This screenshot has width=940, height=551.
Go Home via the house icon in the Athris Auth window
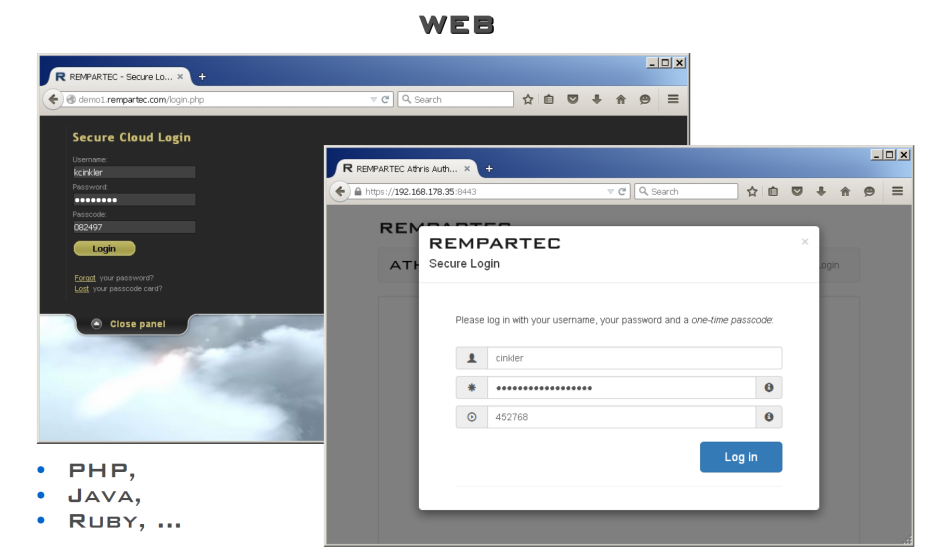pos(845,191)
